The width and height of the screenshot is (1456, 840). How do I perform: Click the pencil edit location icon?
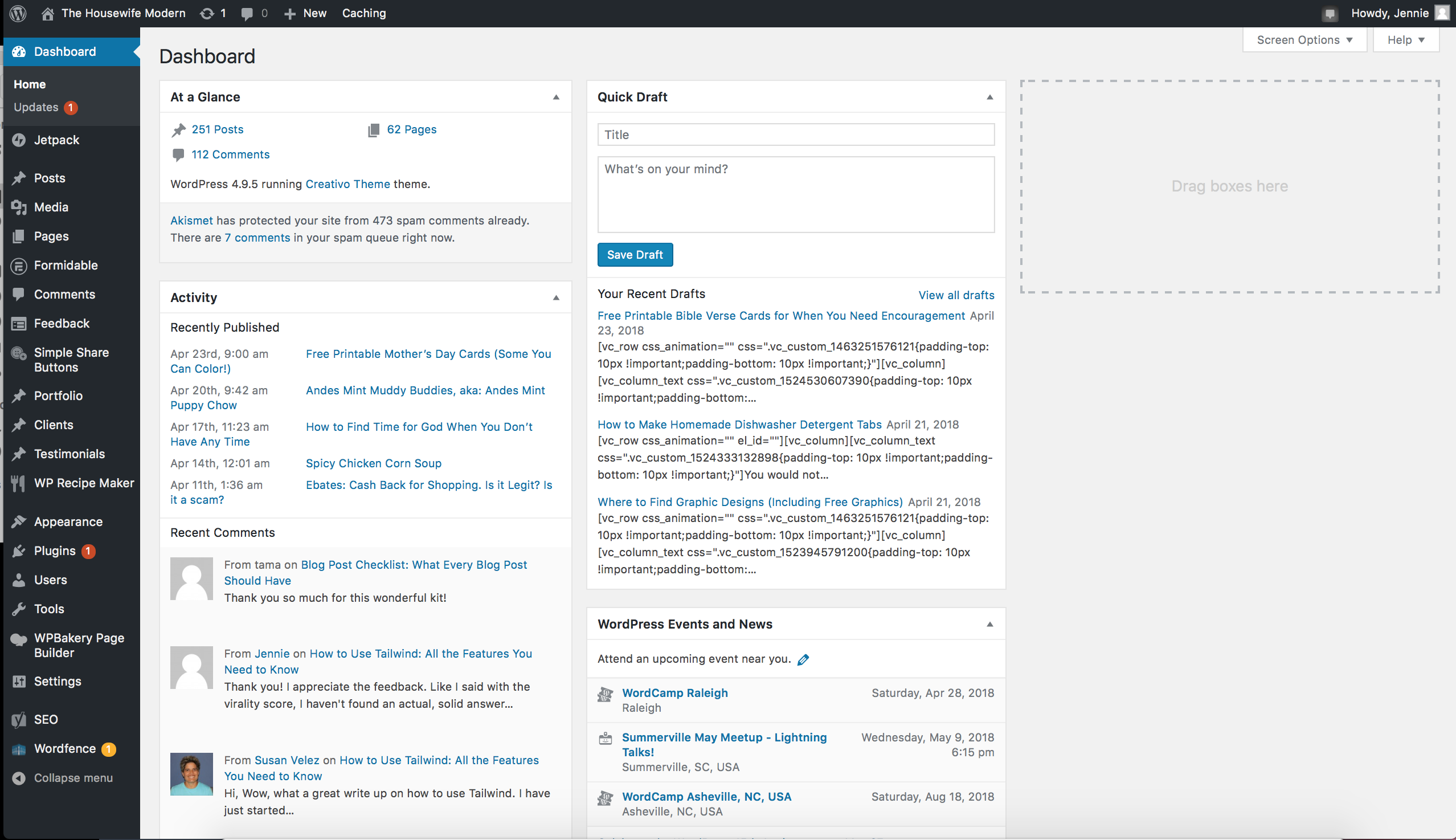[803, 659]
